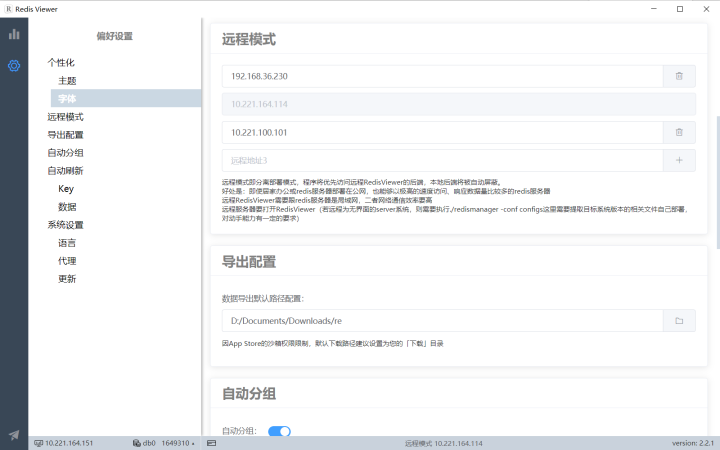The width and height of the screenshot is (720, 450).
Task: Go to 远程模式 in preferences tree
Action: 65,117
